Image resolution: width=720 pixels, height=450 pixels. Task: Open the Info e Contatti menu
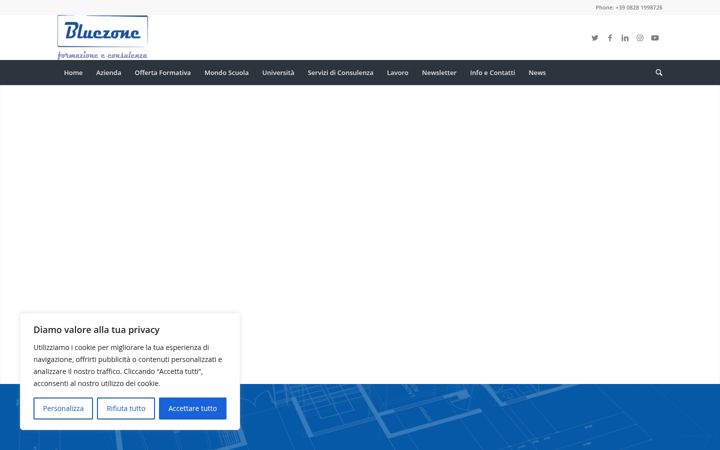point(492,73)
